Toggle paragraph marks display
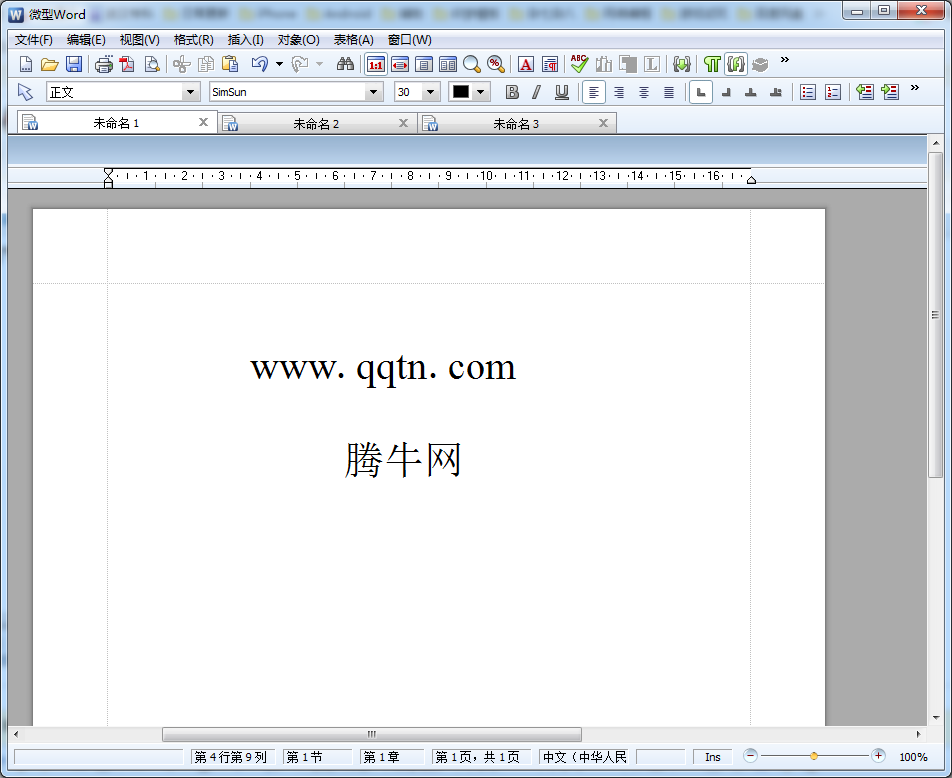The height and width of the screenshot is (778, 952). (x=711, y=65)
